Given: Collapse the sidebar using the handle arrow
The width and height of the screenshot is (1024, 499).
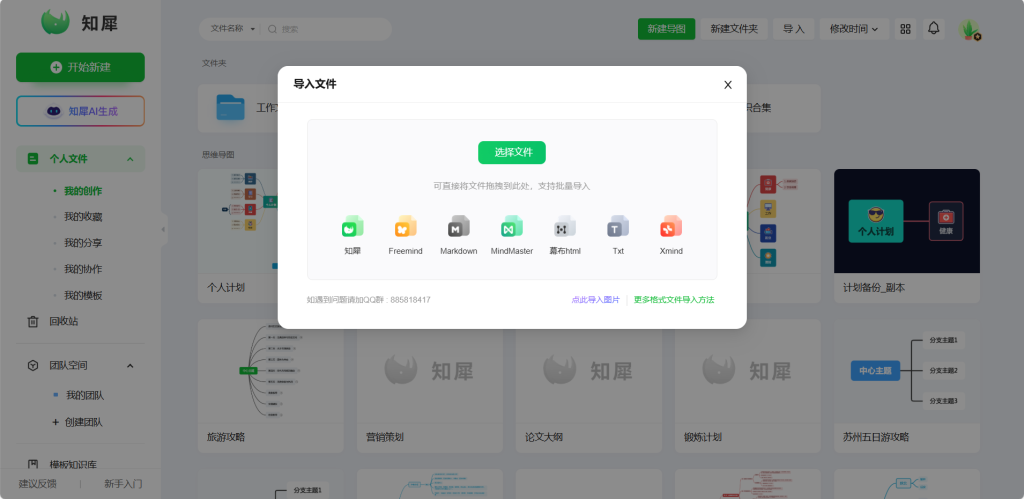Looking at the screenshot, I should (x=164, y=229).
